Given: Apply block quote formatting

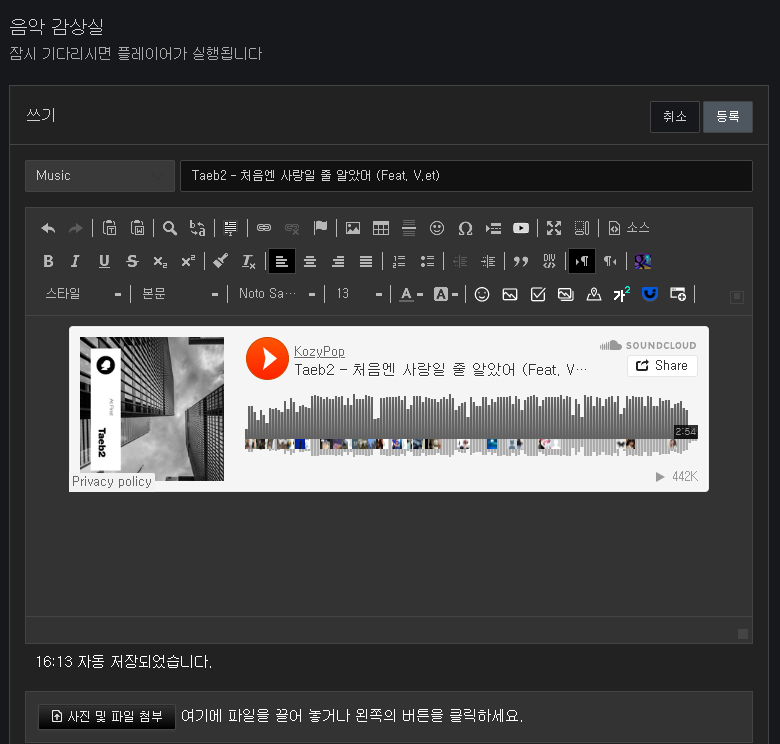Looking at the screenshot, I should click(x=521, y=261).
